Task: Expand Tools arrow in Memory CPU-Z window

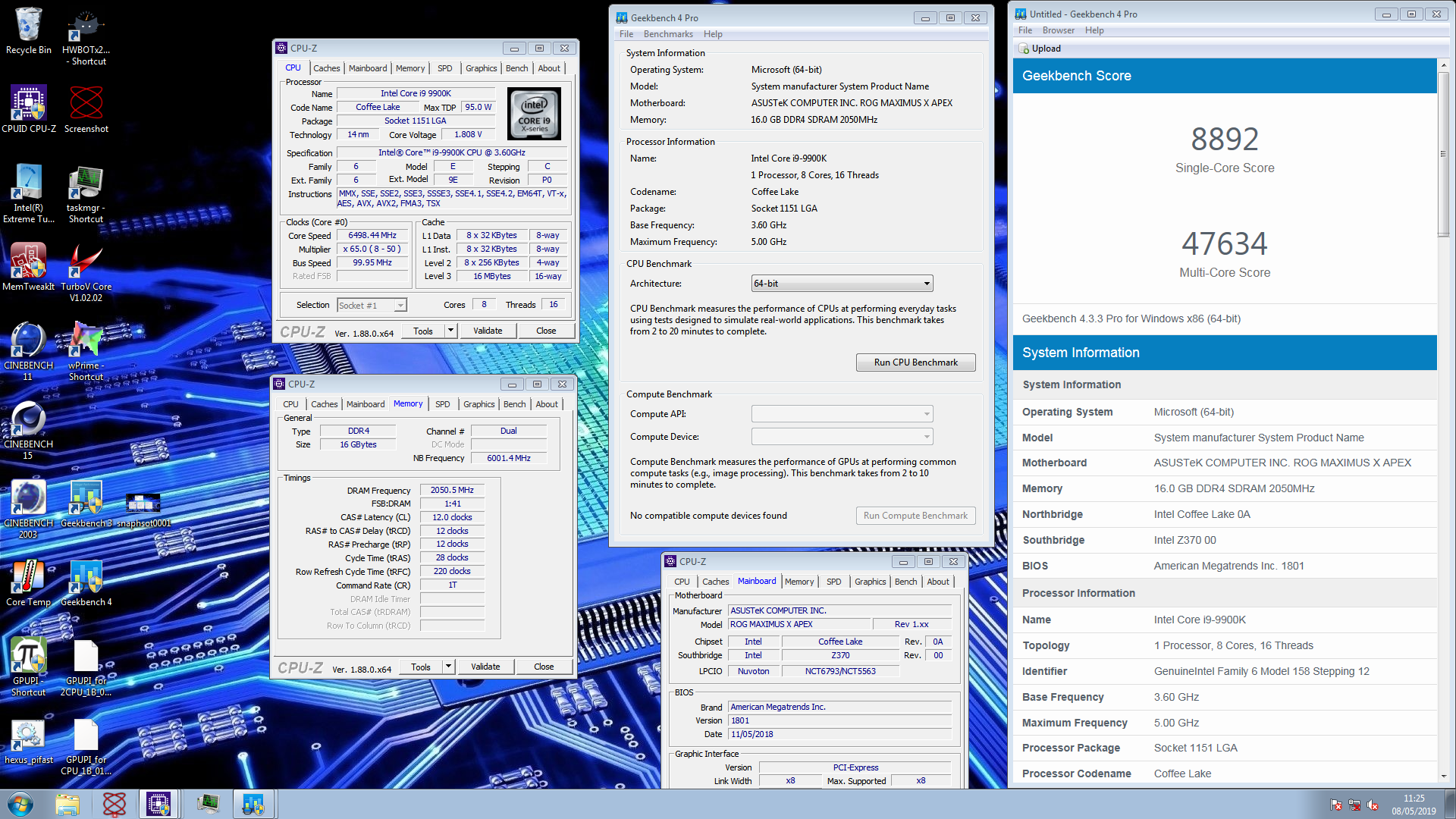Action: (x=448, y=667)
